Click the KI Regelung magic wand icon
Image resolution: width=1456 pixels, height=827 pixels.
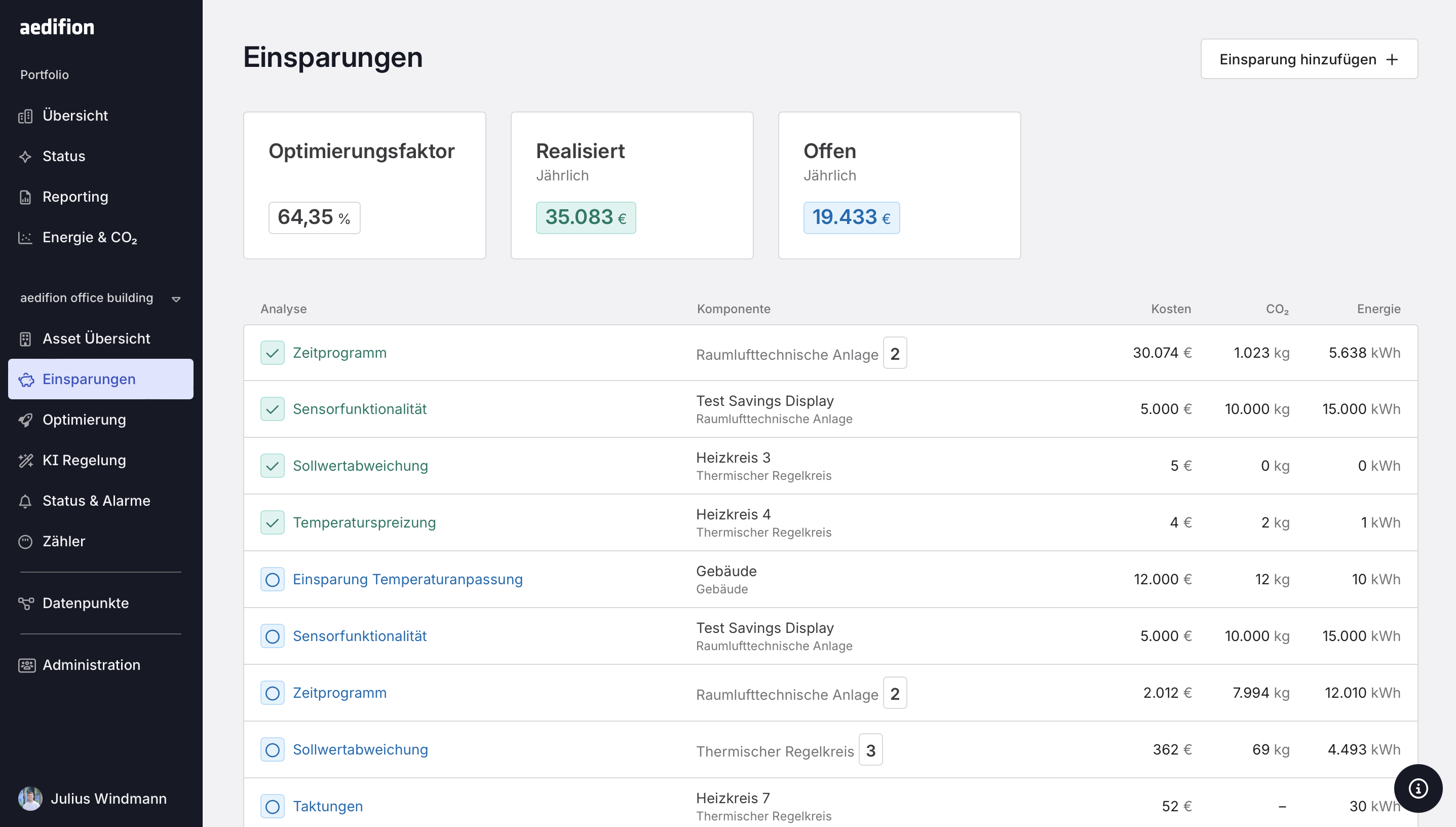click(x=25, y=460)
